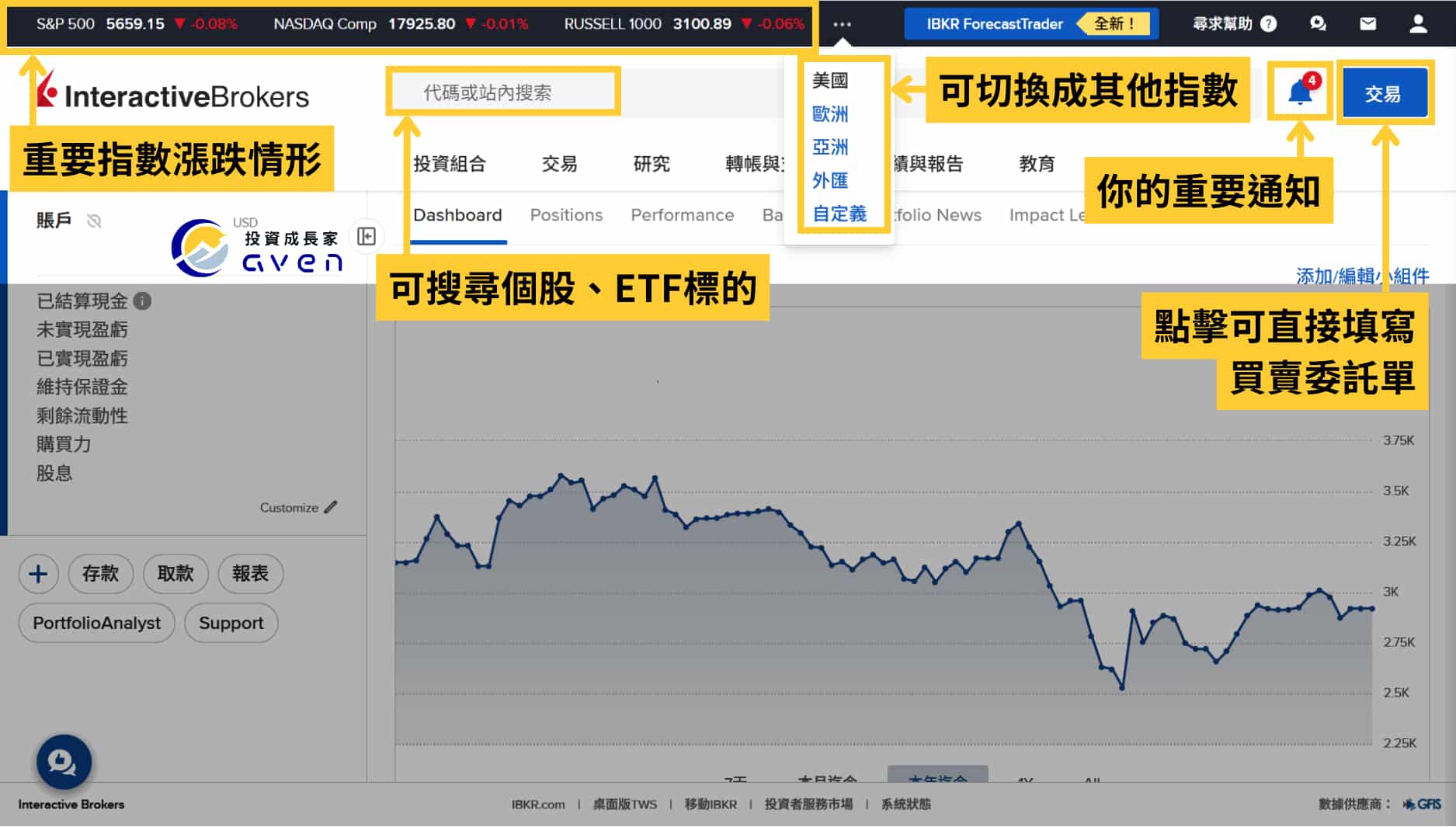Click the 購買力 account row

pyautogui.click(x=64, y=444)
